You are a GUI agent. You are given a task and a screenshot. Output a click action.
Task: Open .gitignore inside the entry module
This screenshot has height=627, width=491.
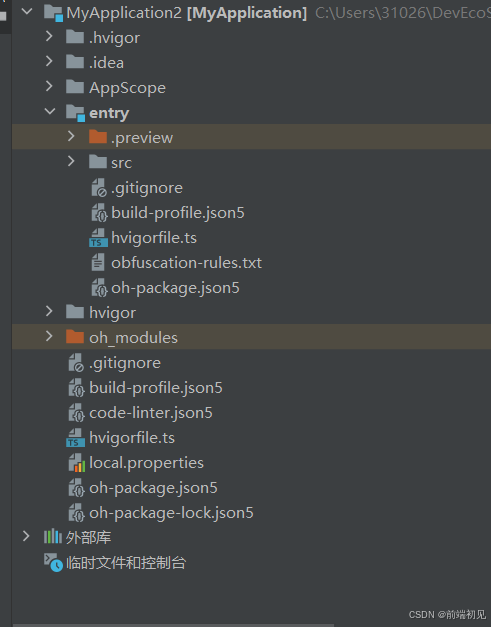(x=147, y=188)
